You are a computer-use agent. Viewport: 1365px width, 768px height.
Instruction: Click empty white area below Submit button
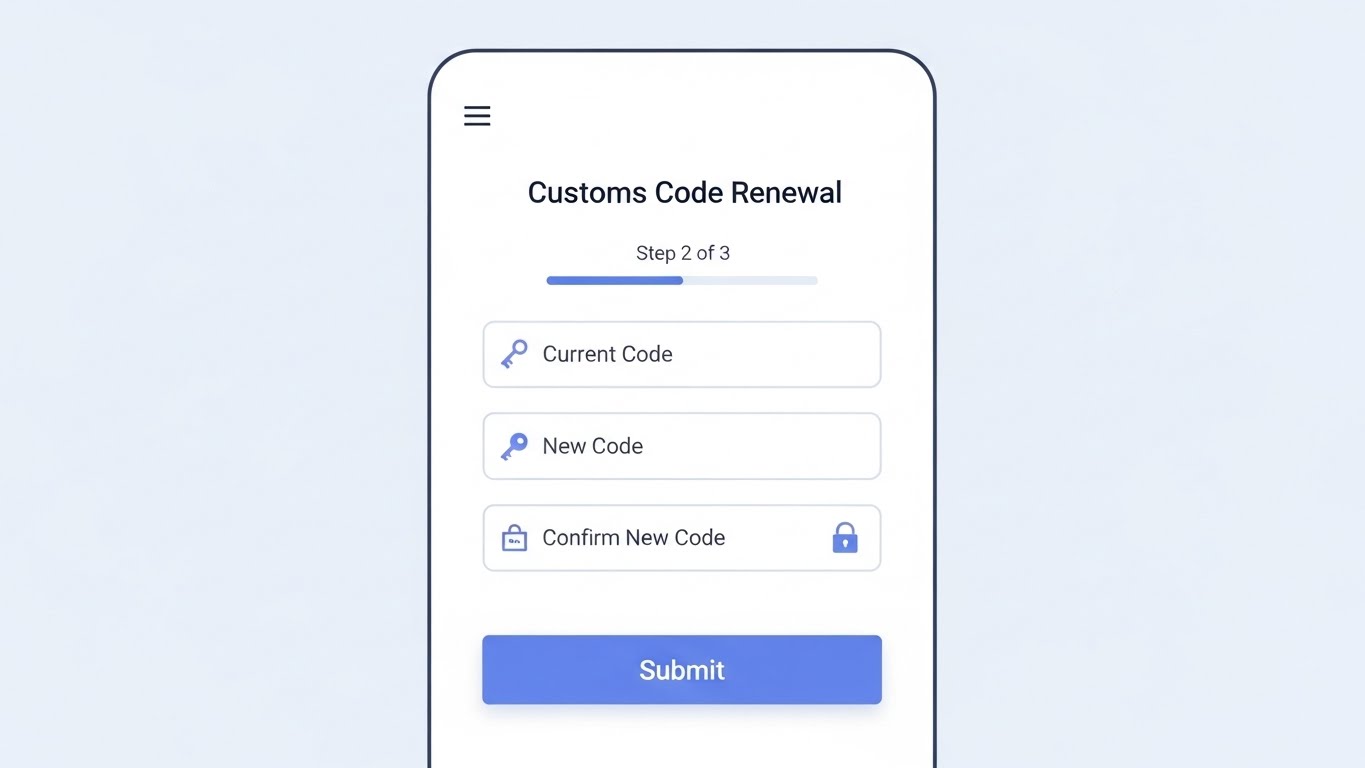click(682, 738)
